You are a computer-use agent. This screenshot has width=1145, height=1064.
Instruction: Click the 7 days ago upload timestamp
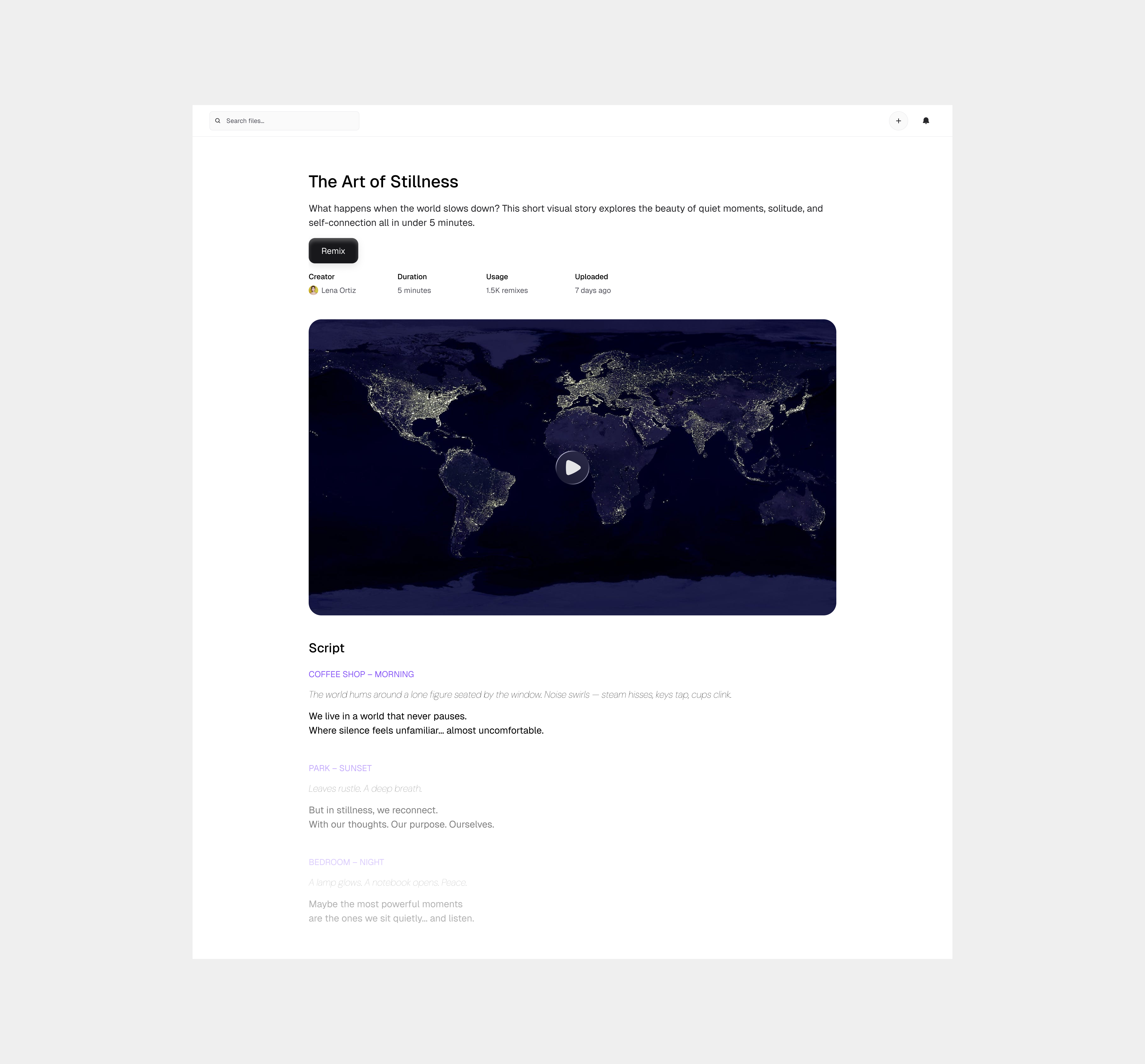tap(593, 290)
